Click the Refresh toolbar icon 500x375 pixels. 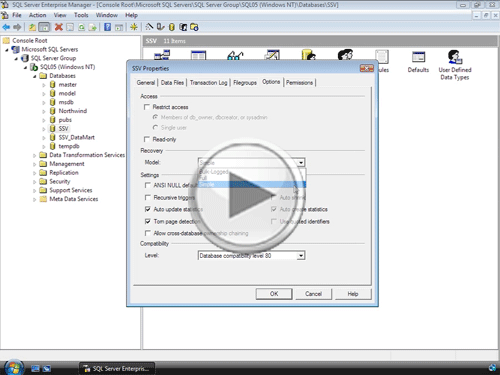click(81, 27)
